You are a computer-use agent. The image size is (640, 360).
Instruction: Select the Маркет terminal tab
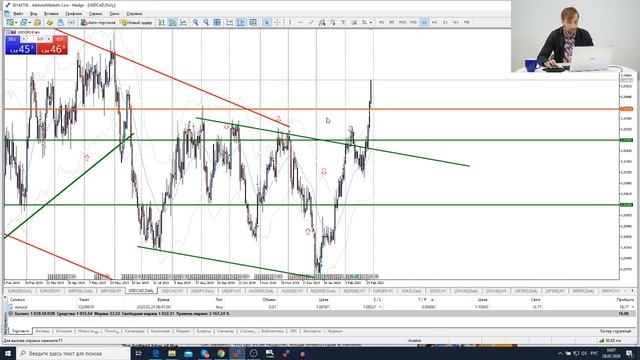click(x=183, y=331)
